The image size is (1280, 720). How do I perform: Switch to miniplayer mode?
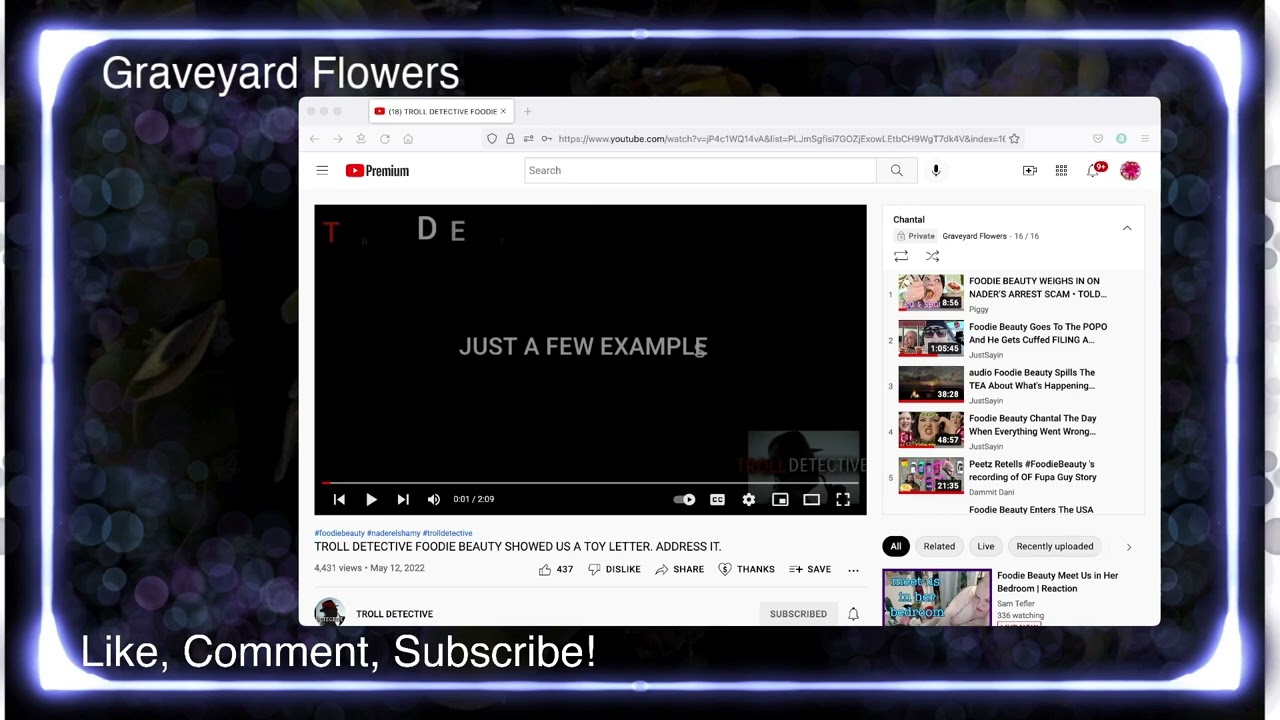(x=780, y=499)
